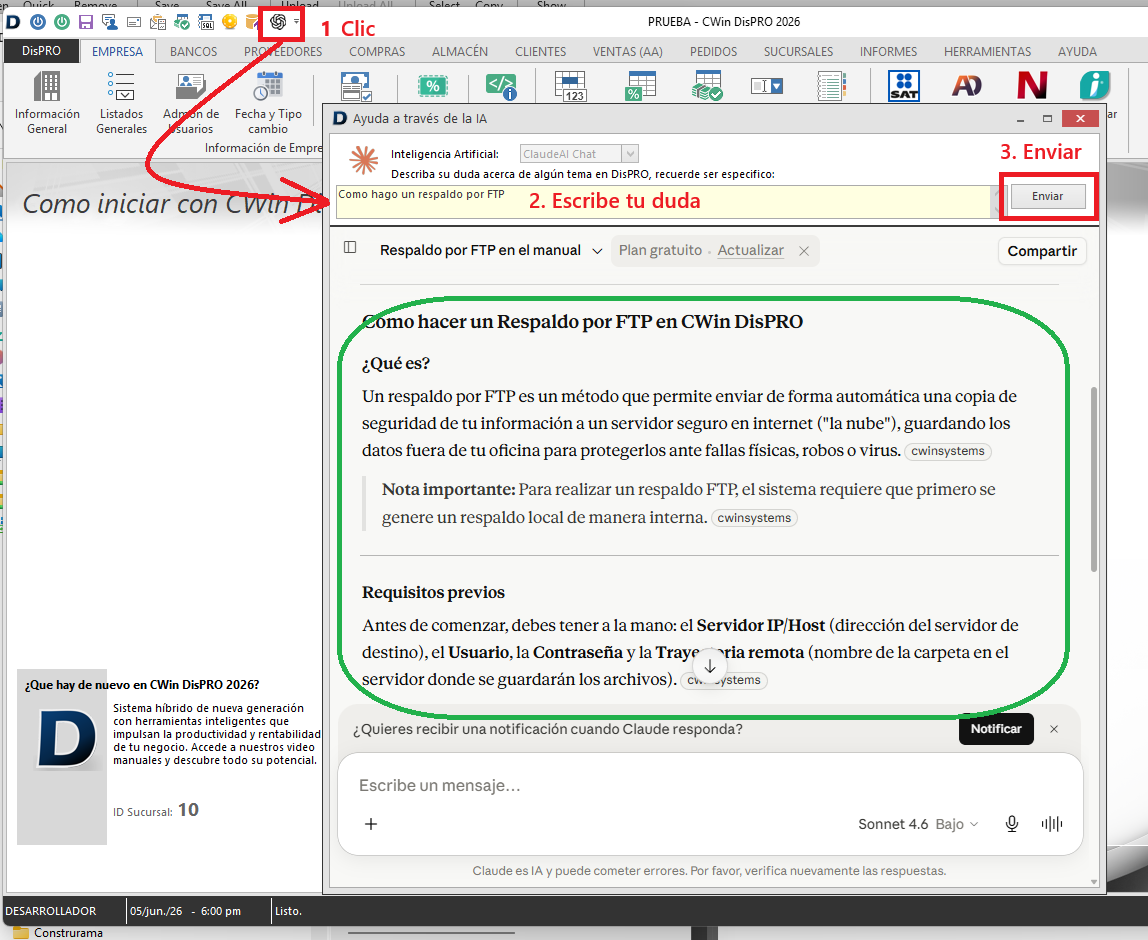Open the AI assistant icon in quick toolbar
This screenshot has width=1148, height=940.
[277, 22]
